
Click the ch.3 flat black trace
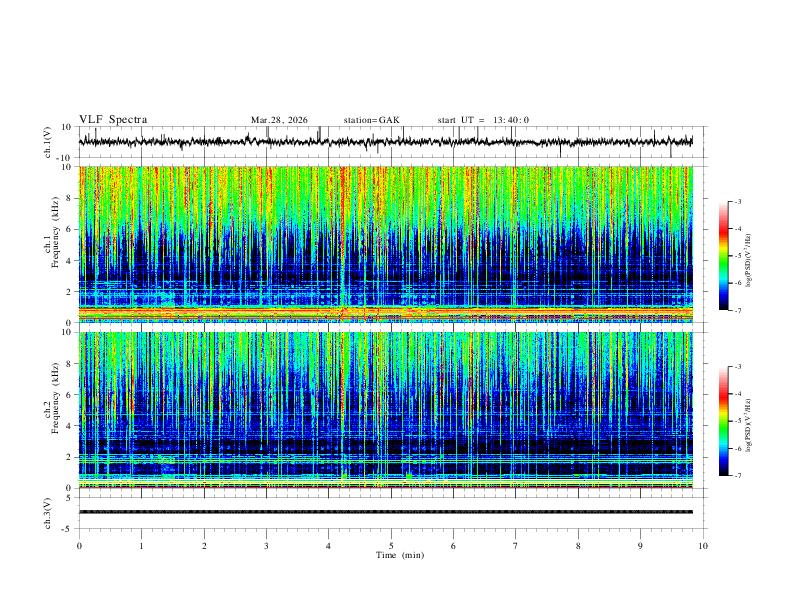click(x=386, y=512)
